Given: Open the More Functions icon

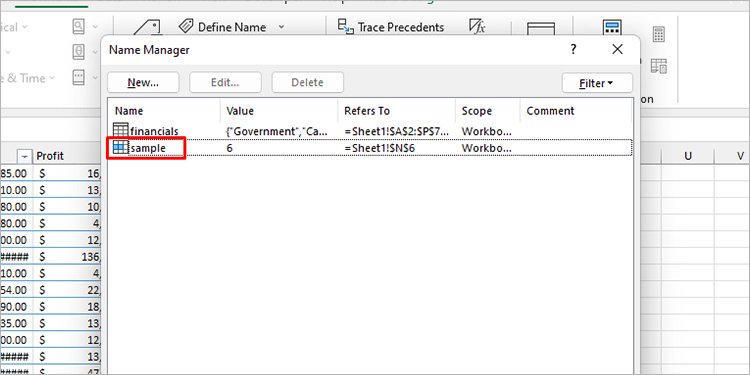Looking at the screenshot, I should tap(78, 77).
